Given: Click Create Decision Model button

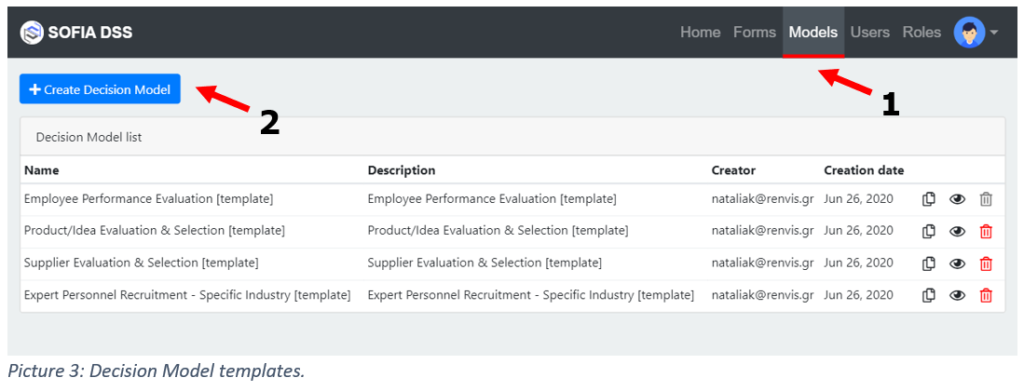Looking at the screenshot, I should click(100, 89).
